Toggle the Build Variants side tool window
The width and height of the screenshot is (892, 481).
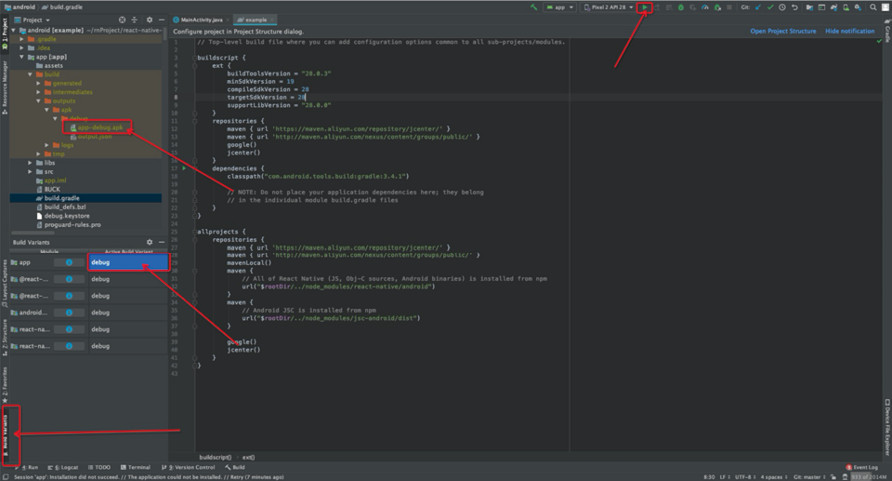tap(4, 432)
